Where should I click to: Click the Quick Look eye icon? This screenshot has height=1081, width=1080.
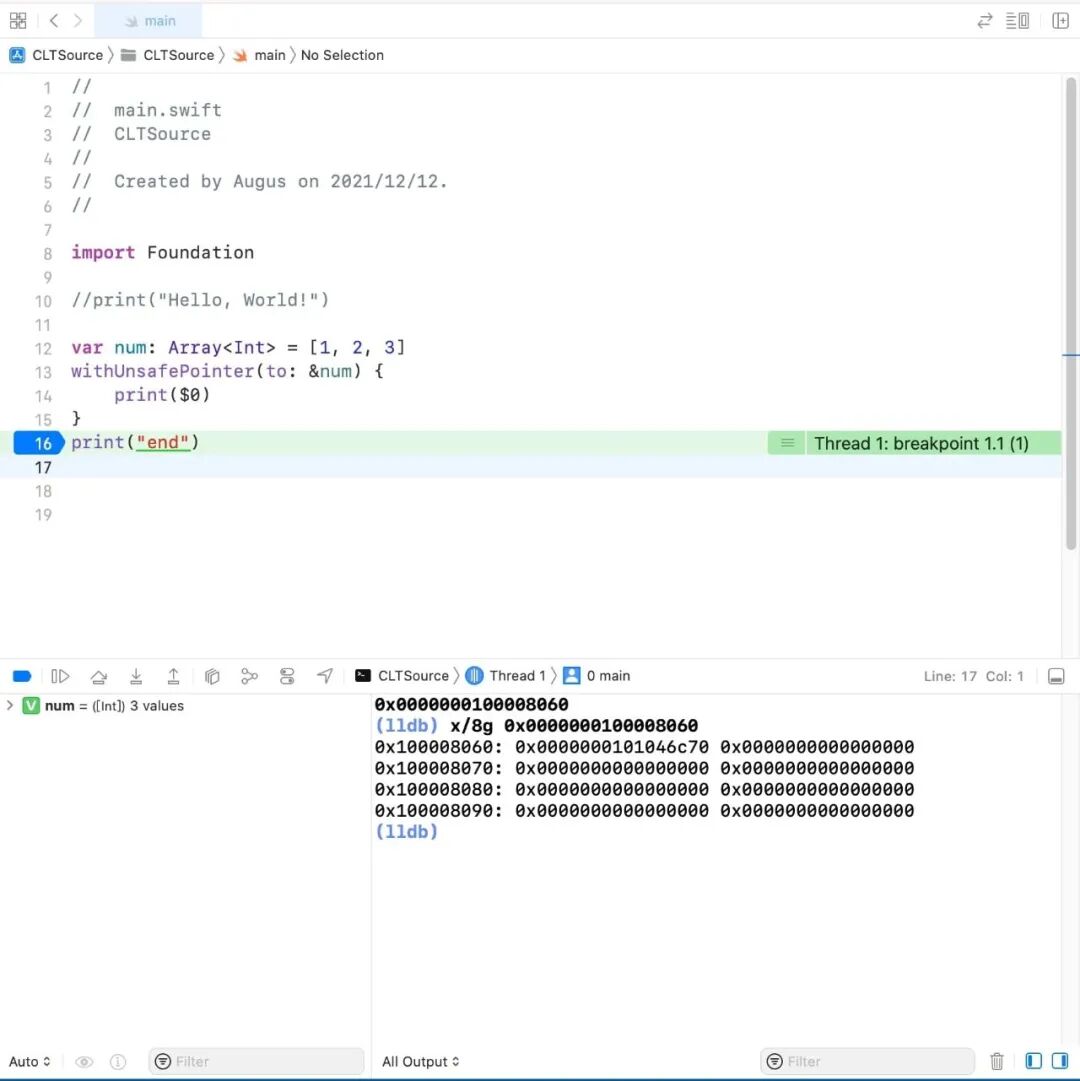(x=84, y=1062)
